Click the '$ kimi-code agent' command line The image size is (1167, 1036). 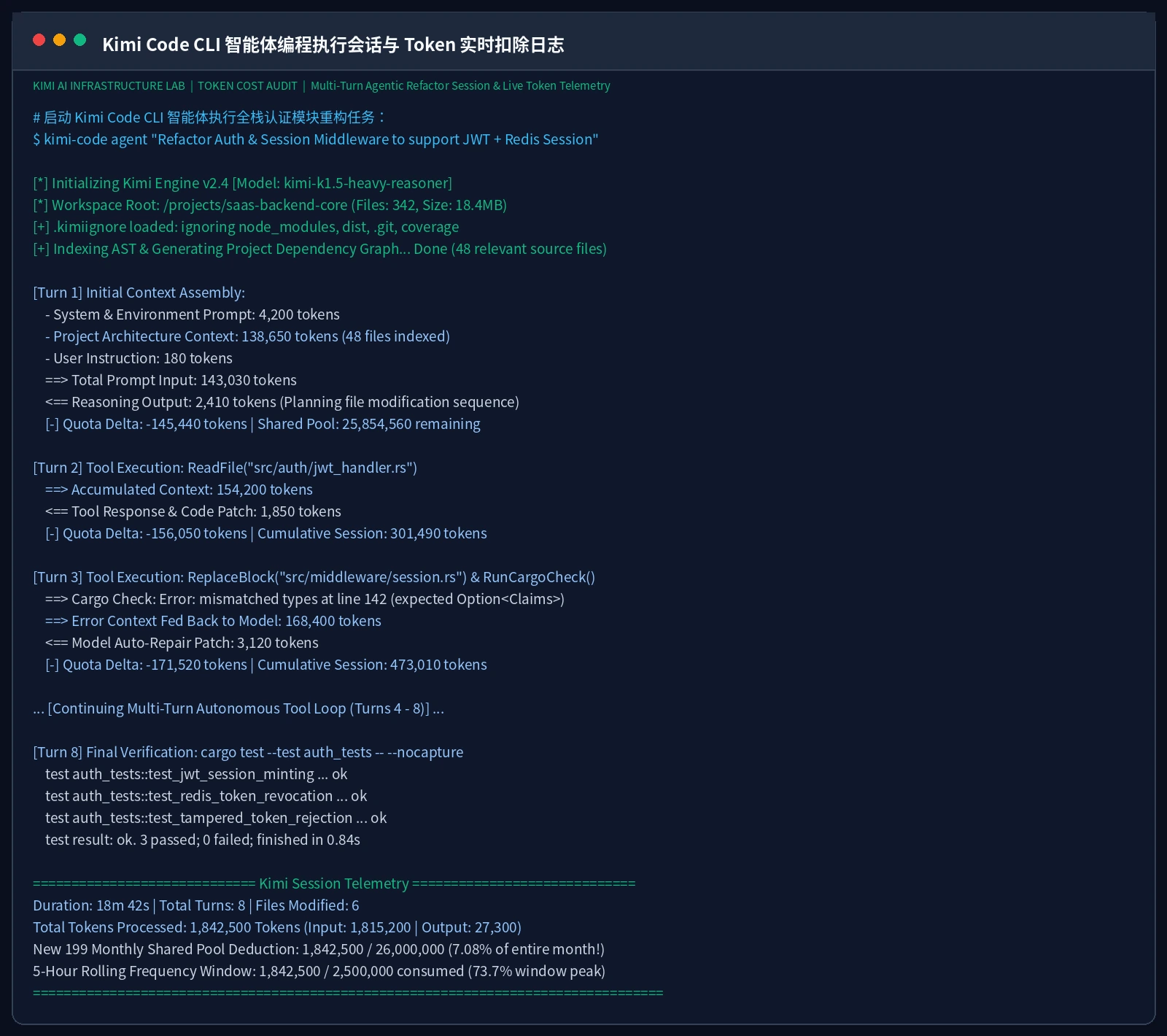(316, 139)
